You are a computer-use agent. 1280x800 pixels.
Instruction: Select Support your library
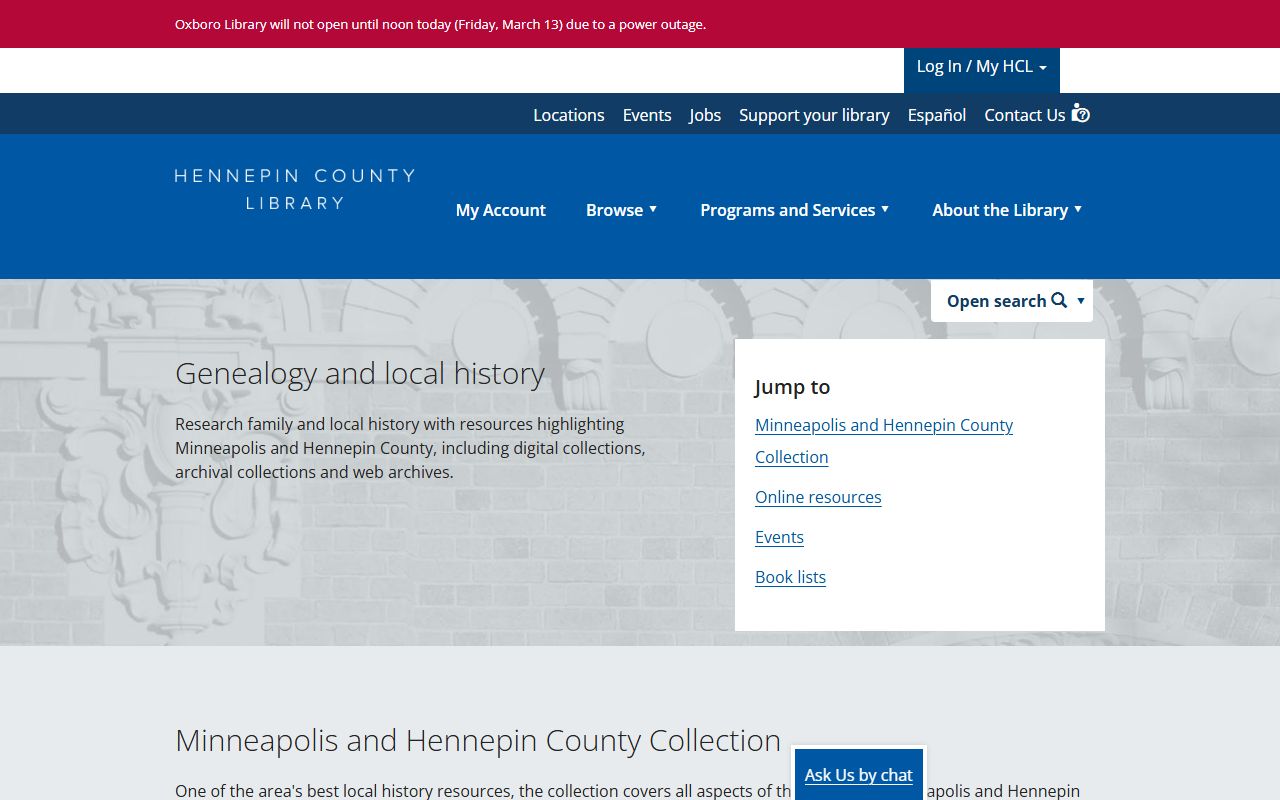[x=814, y=115]
